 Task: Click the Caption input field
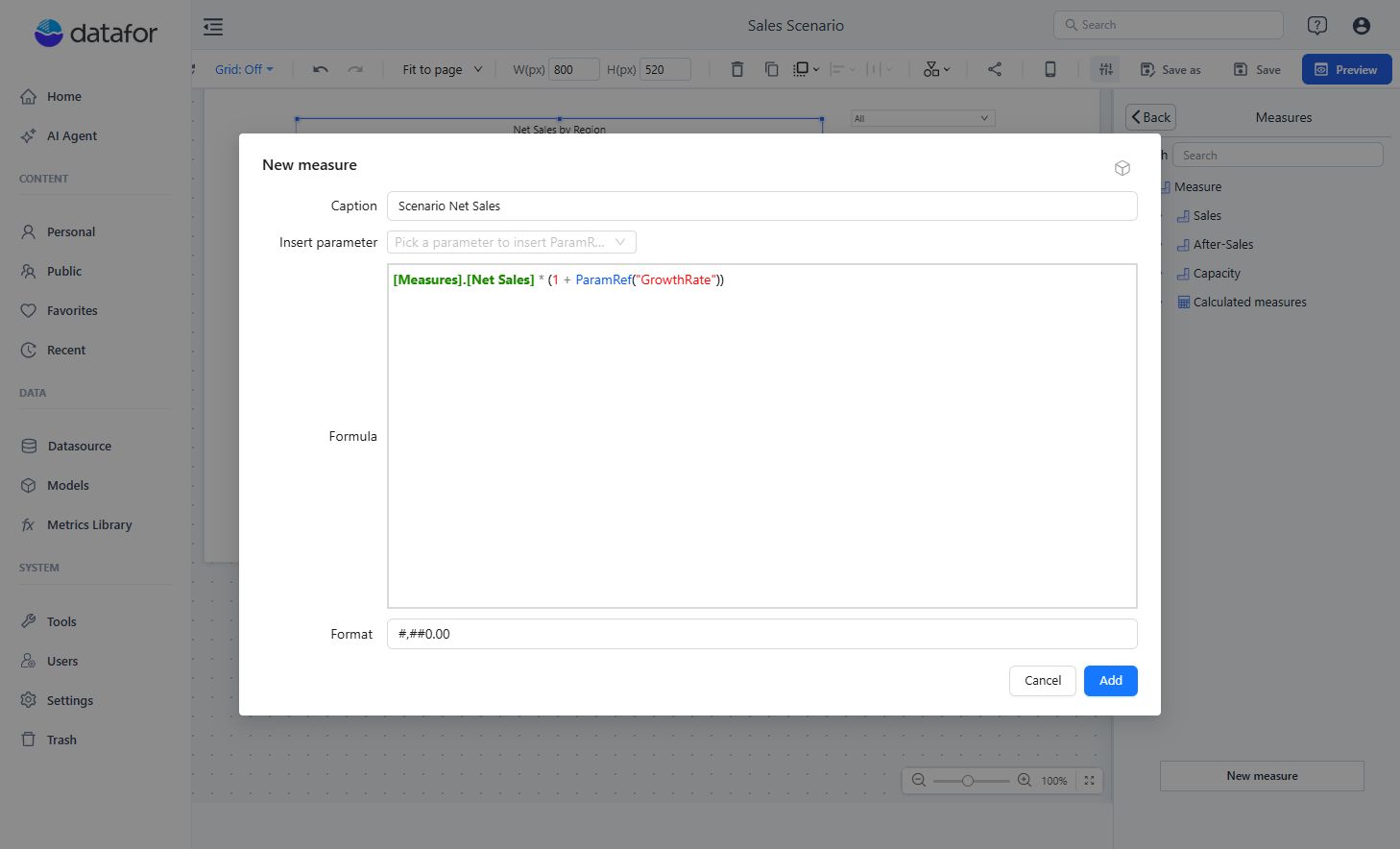[761, 206]
